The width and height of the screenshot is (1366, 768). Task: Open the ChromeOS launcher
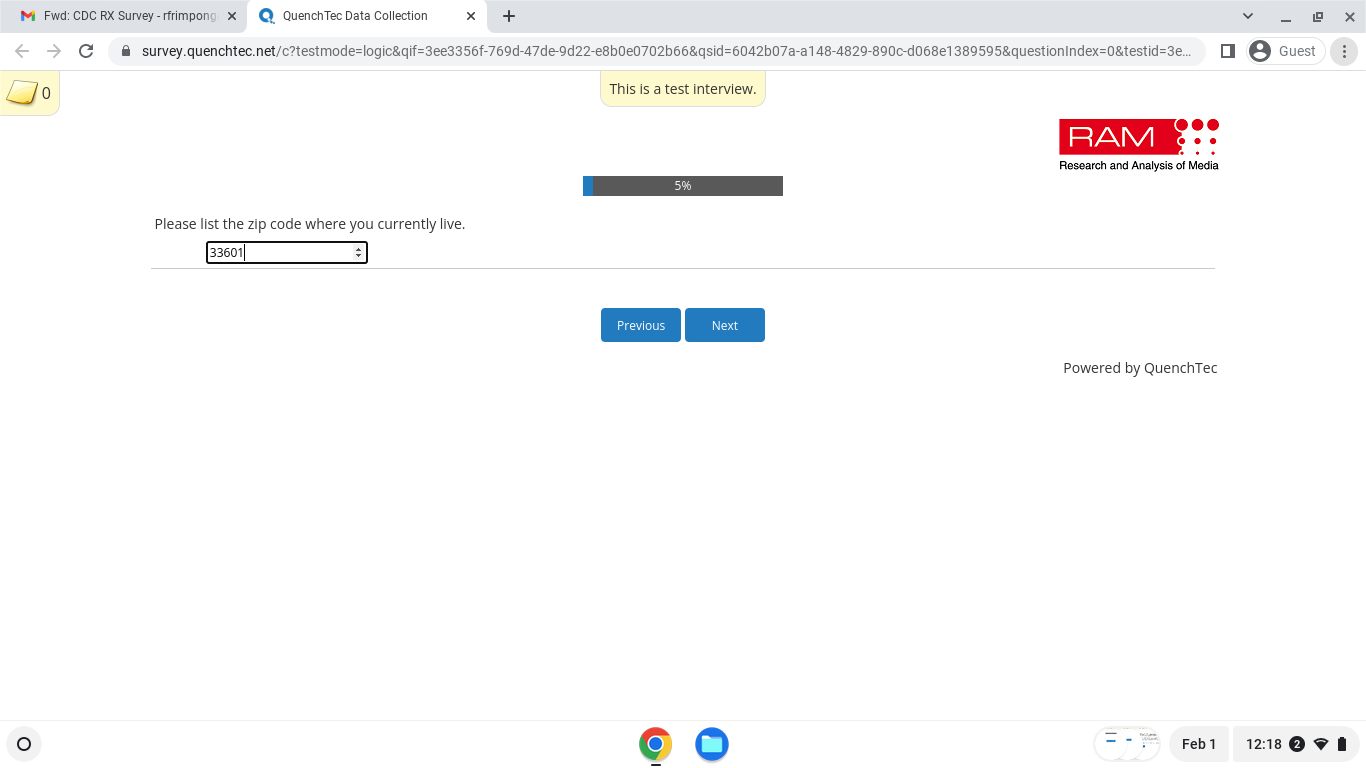(x=24, y=744)
